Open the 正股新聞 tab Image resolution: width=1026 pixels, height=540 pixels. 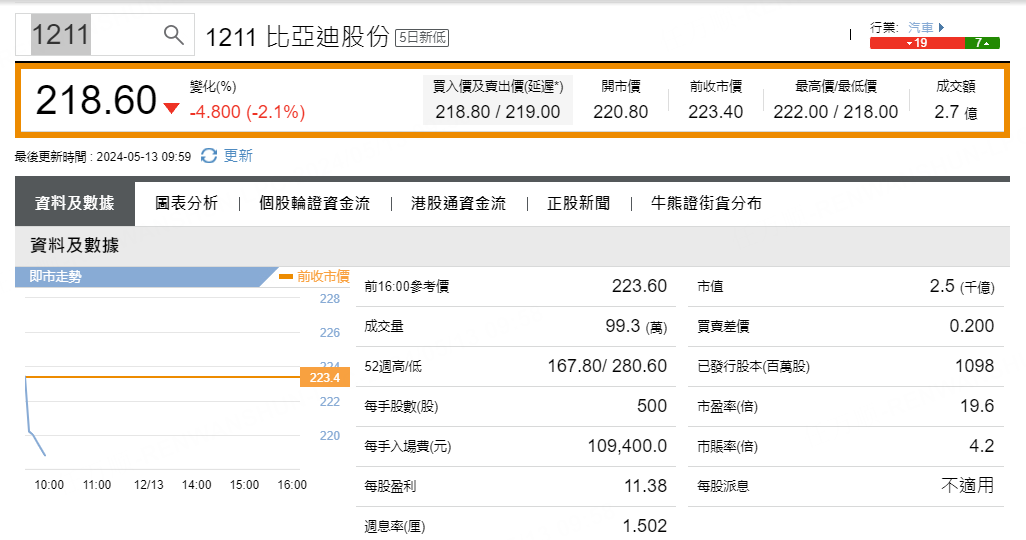(x=578, y=203)
